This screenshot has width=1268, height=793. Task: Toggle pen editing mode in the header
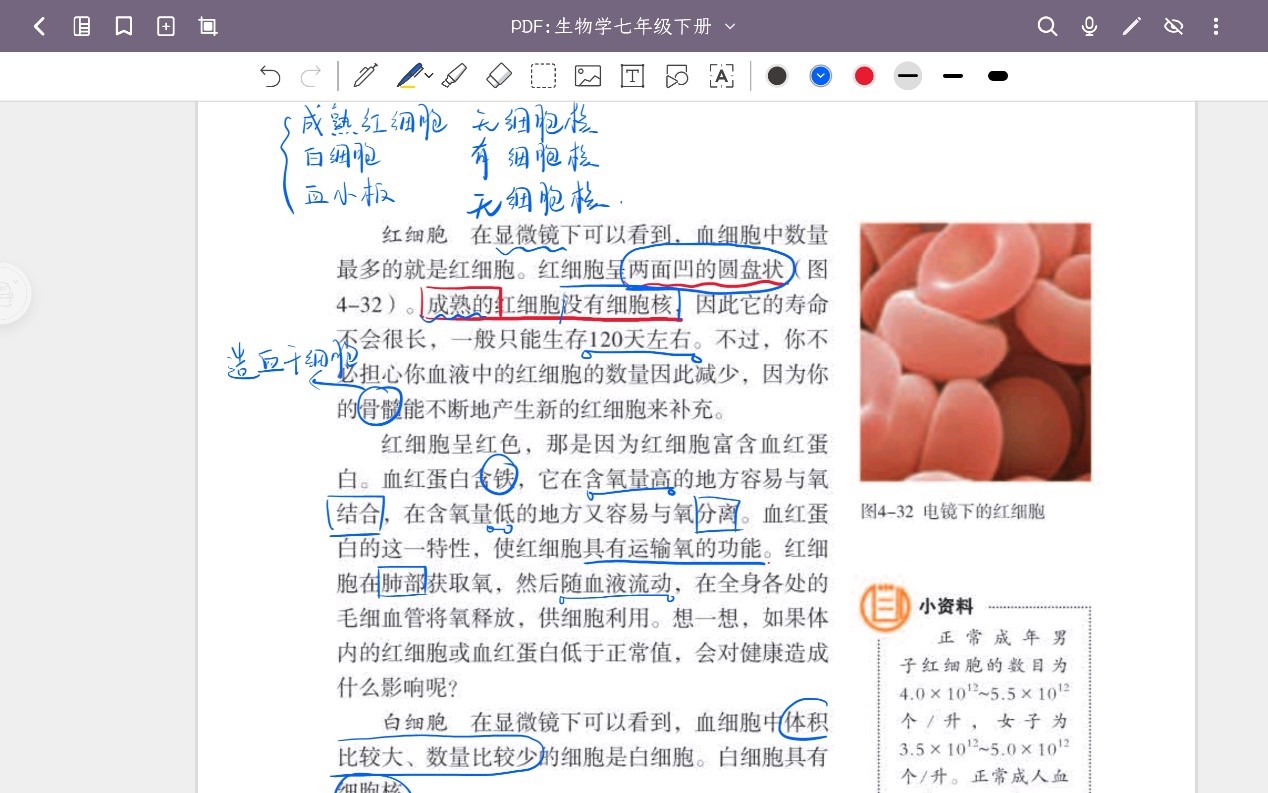(x=1131, y=27)
